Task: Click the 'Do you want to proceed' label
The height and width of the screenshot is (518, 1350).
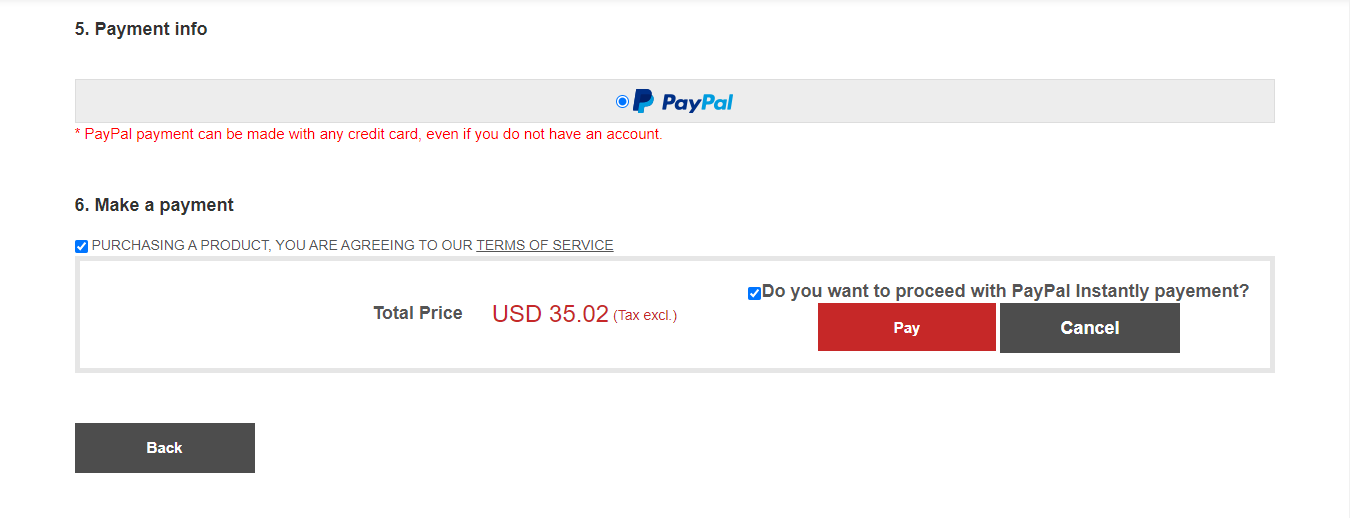Action: (x=1005, y=291)
